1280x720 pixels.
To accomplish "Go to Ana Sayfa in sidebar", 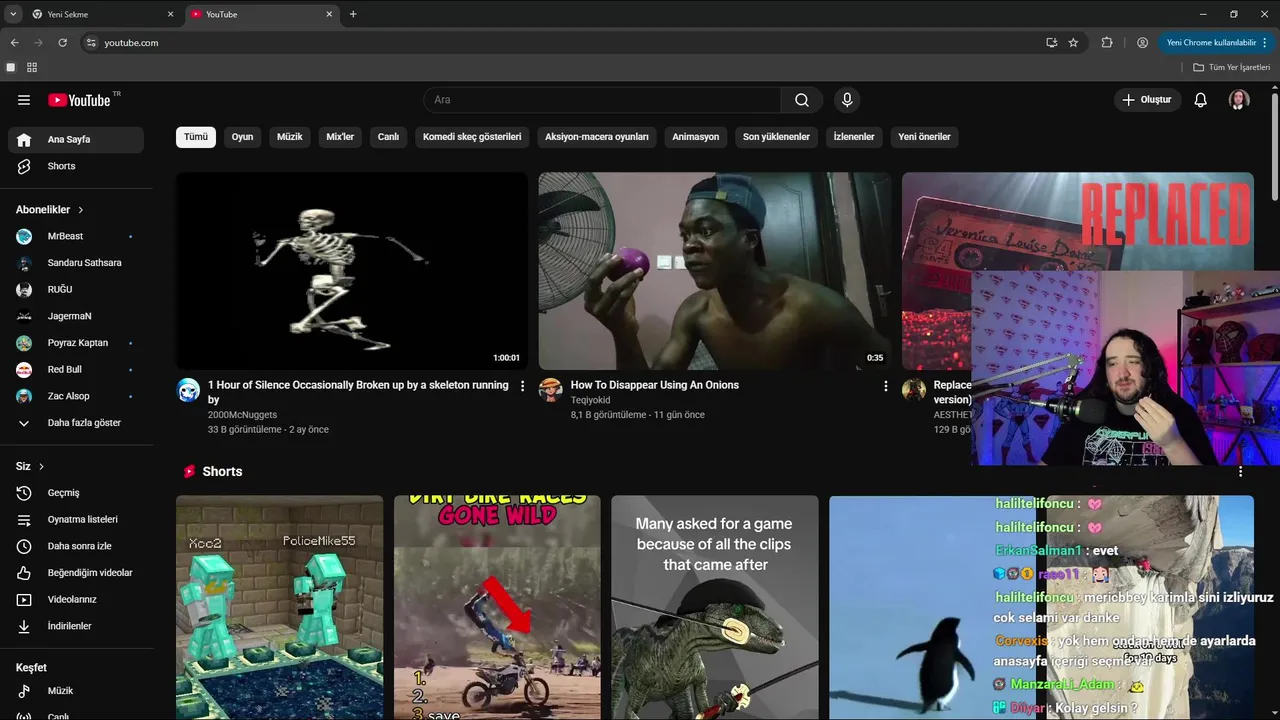I will pyautogui.click(x=76, y=140).
